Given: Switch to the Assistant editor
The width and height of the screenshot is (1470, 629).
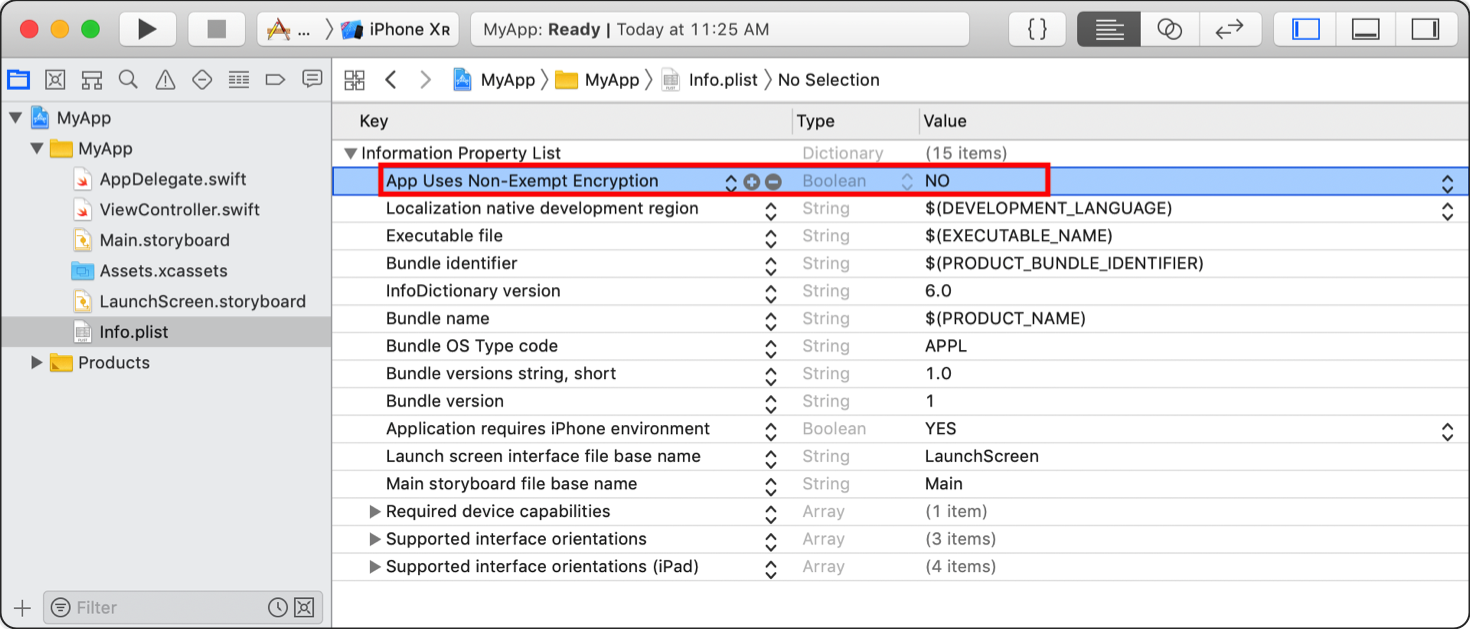Looking at the screenshot, I should click(1169, 29).
